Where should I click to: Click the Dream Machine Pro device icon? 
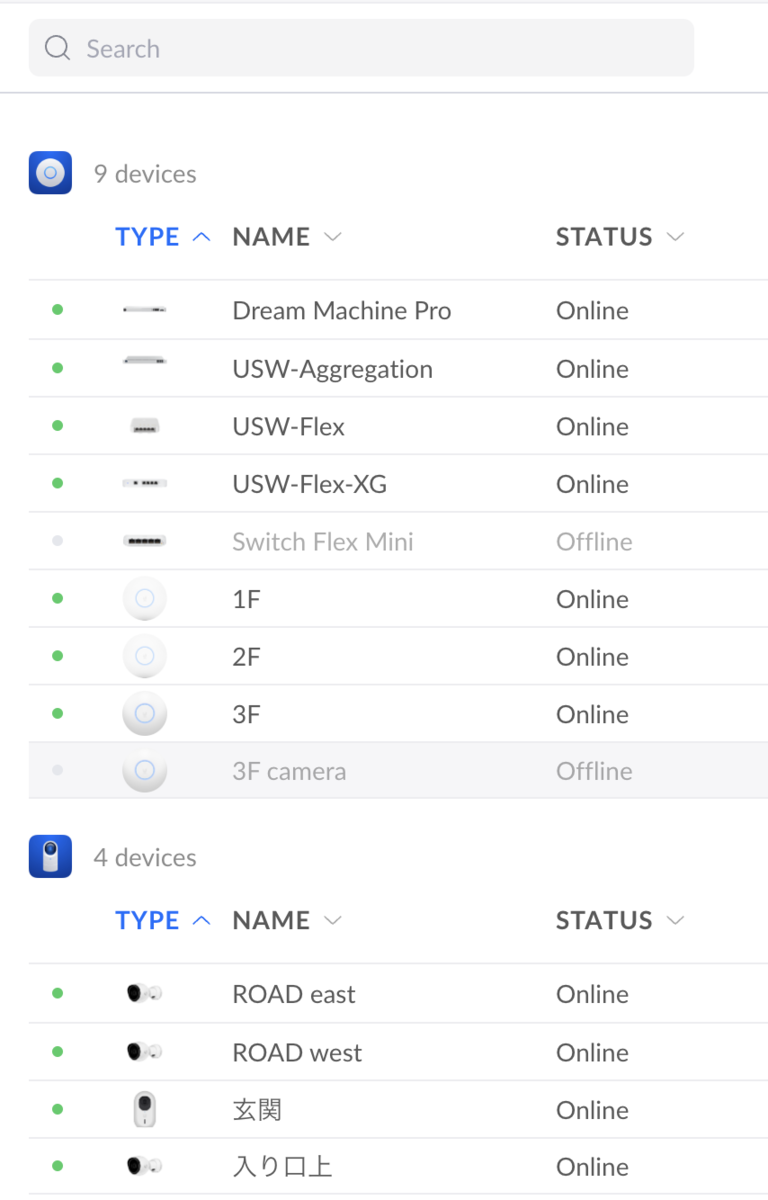pyautogui.click(x=145, y=310)
